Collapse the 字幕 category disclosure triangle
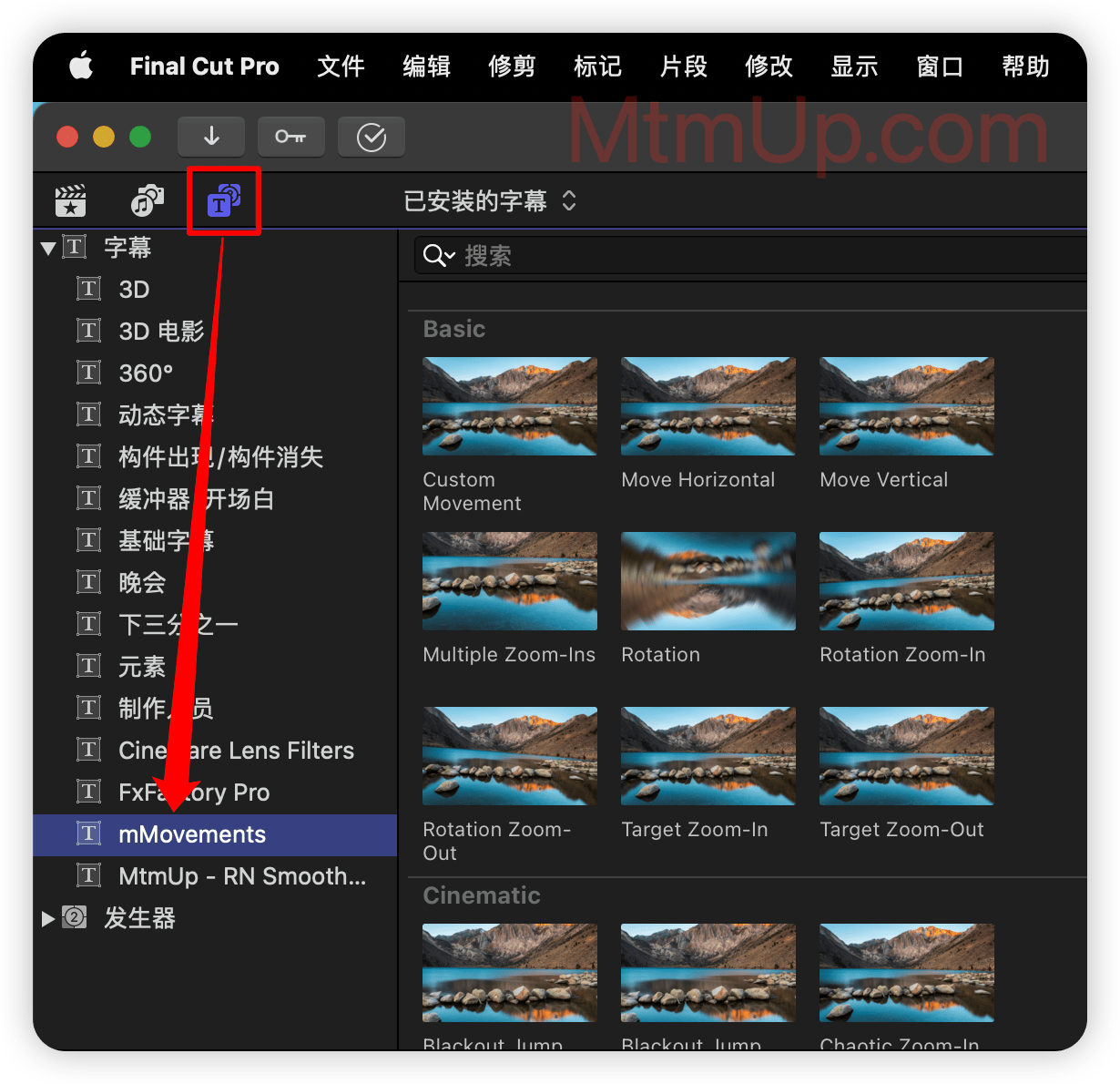This screenshot has width=1120, height=1084. (47, 247)
